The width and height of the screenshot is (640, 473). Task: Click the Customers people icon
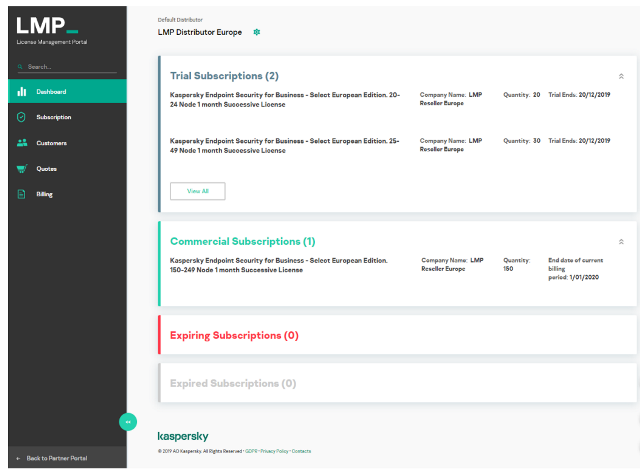tap(21, 143)
